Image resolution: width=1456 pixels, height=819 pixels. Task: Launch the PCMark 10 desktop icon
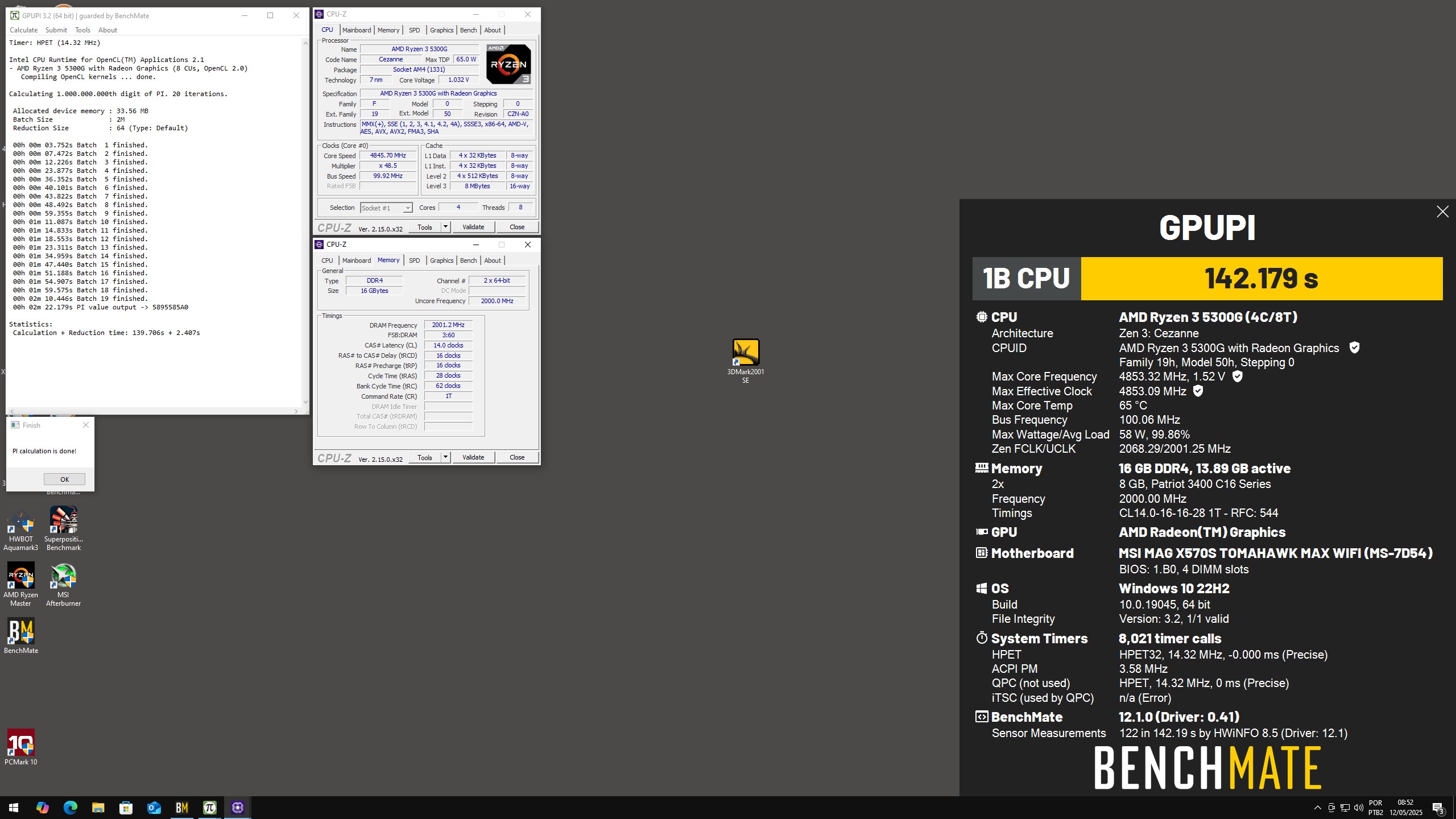[x=21, y=747]
